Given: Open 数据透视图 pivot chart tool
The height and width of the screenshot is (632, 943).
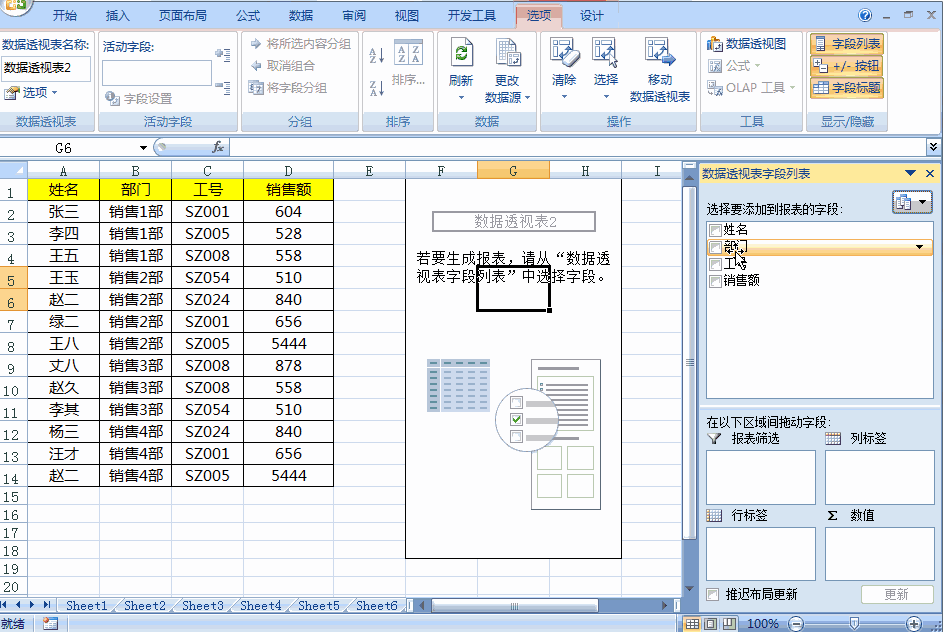Looking at the screenshot, I should (x=746, y=44).
